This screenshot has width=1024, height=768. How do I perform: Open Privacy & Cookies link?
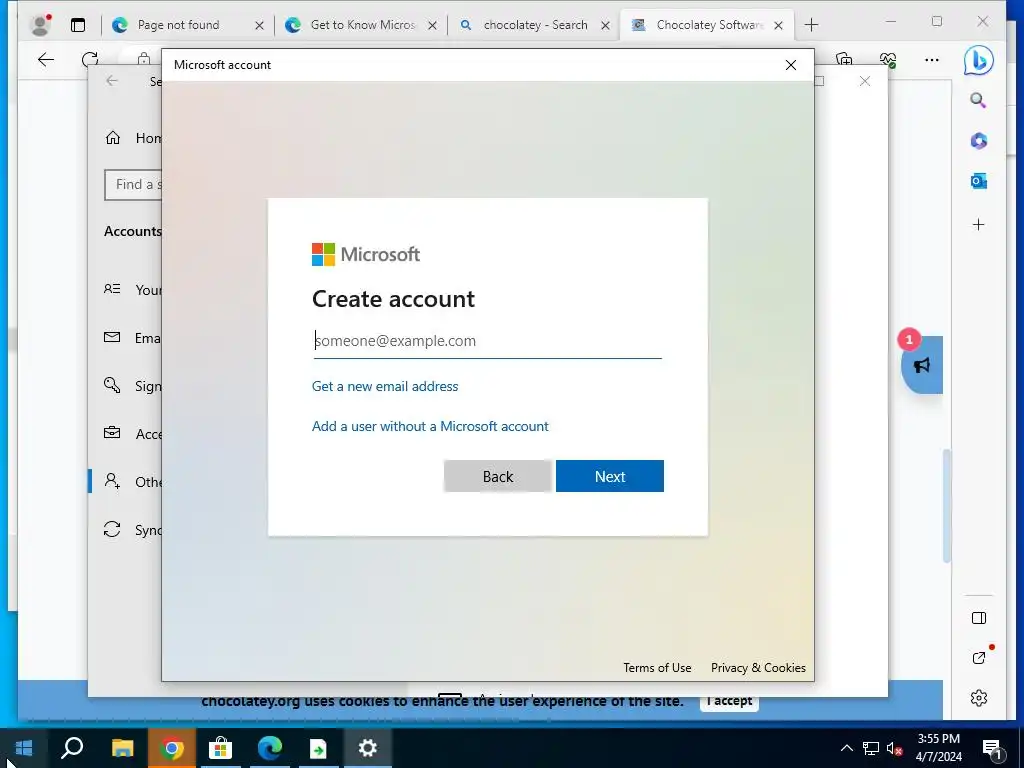pos(758,667)
